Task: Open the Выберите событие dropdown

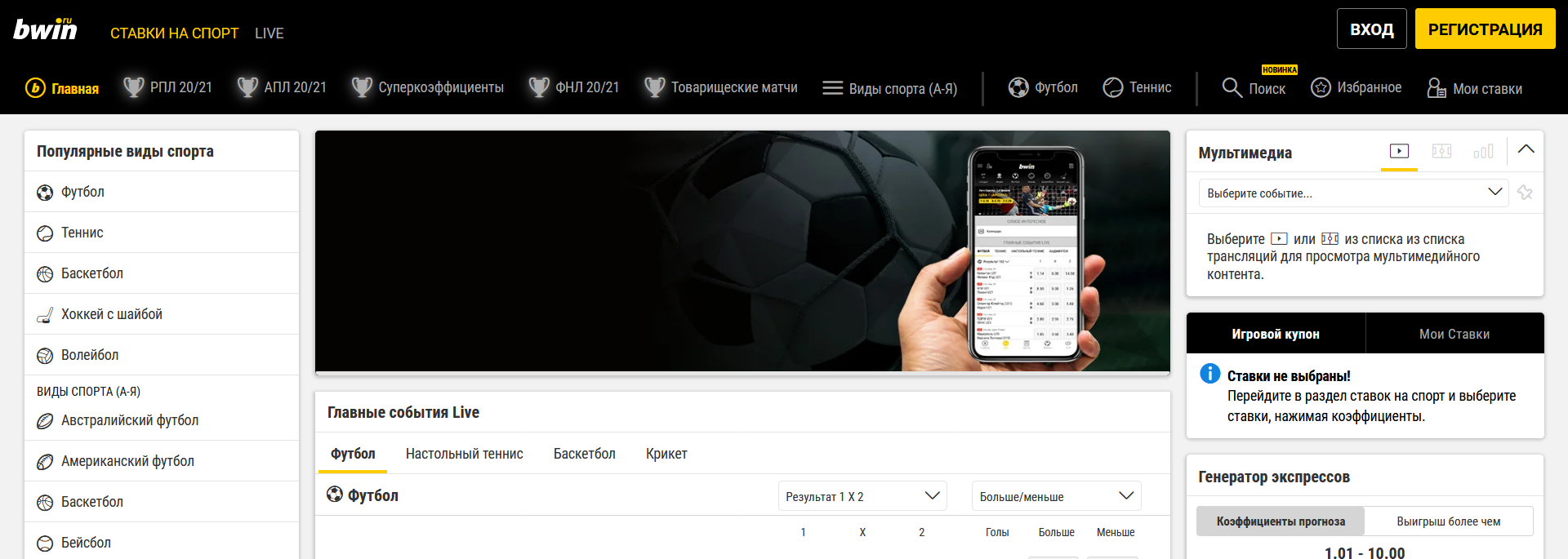Action: tap(1353, 193)
